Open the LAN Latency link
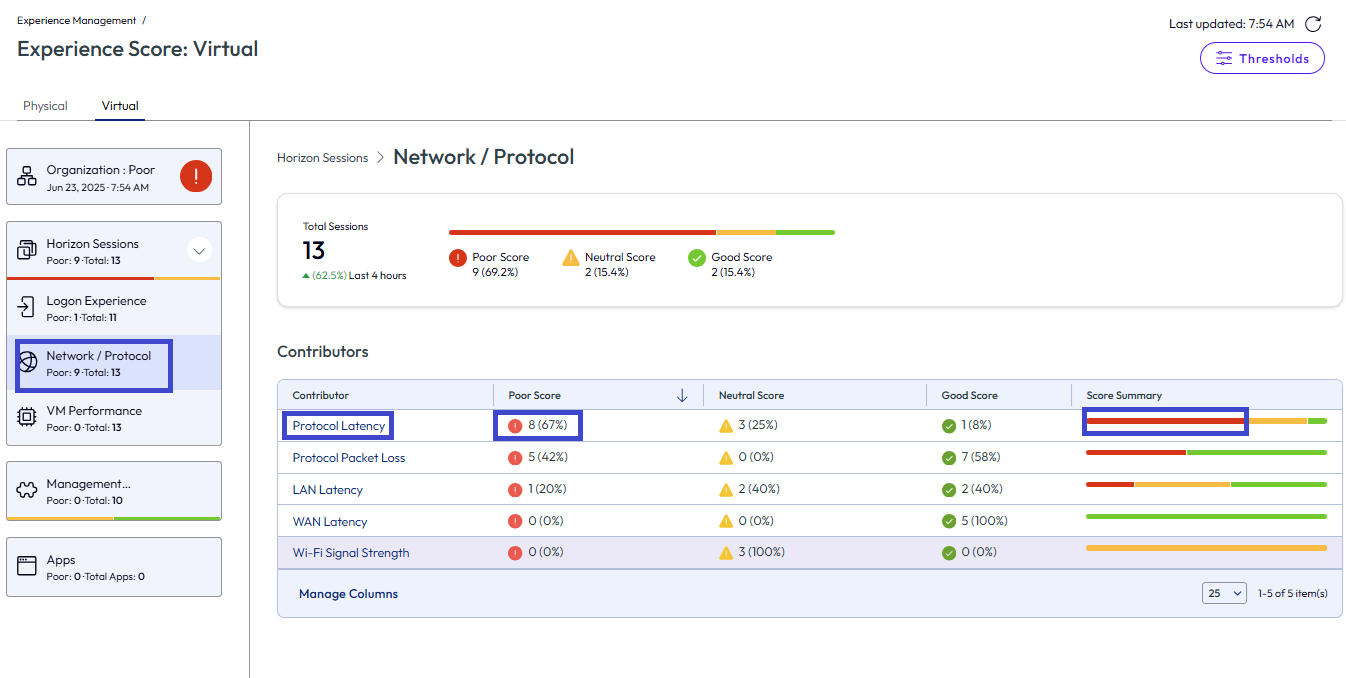Viewport: 1346px width, 678px height. pyautogui.click(x=327, y=490)
